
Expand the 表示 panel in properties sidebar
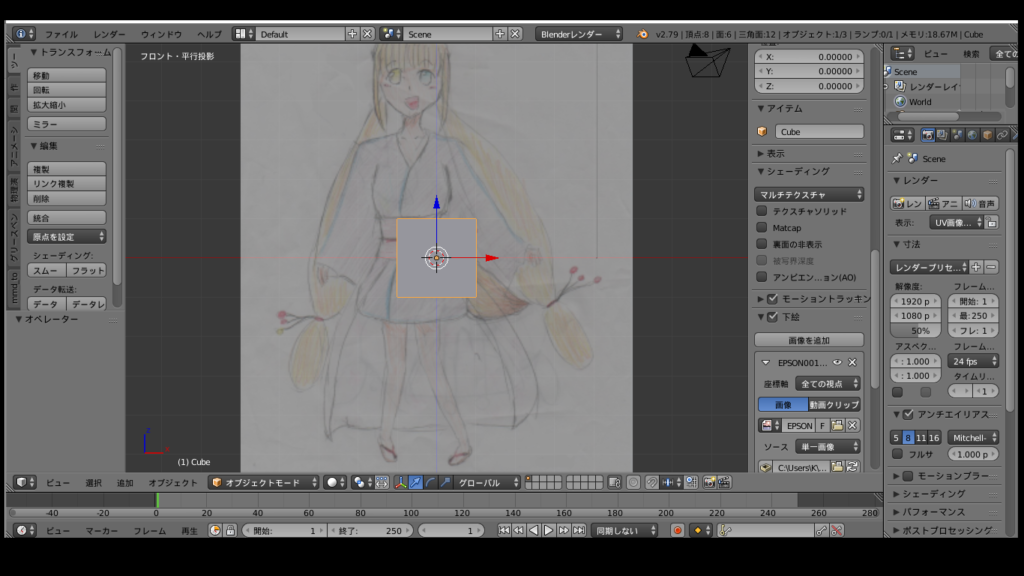(x=775, y=153)
